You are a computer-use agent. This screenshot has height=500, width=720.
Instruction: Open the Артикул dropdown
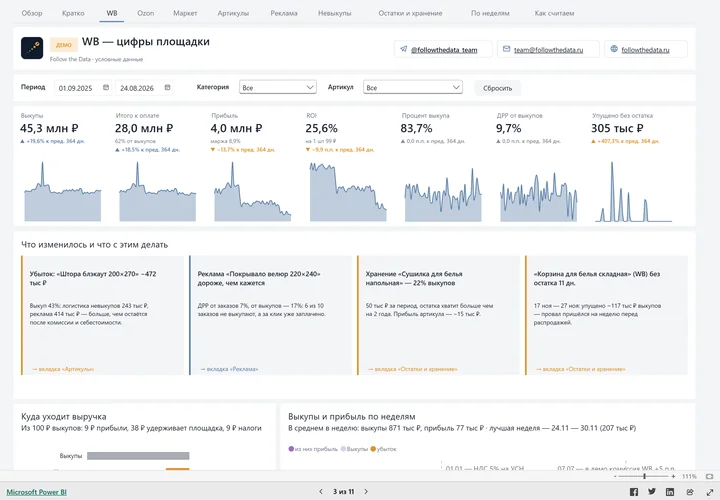pos(413,87)
